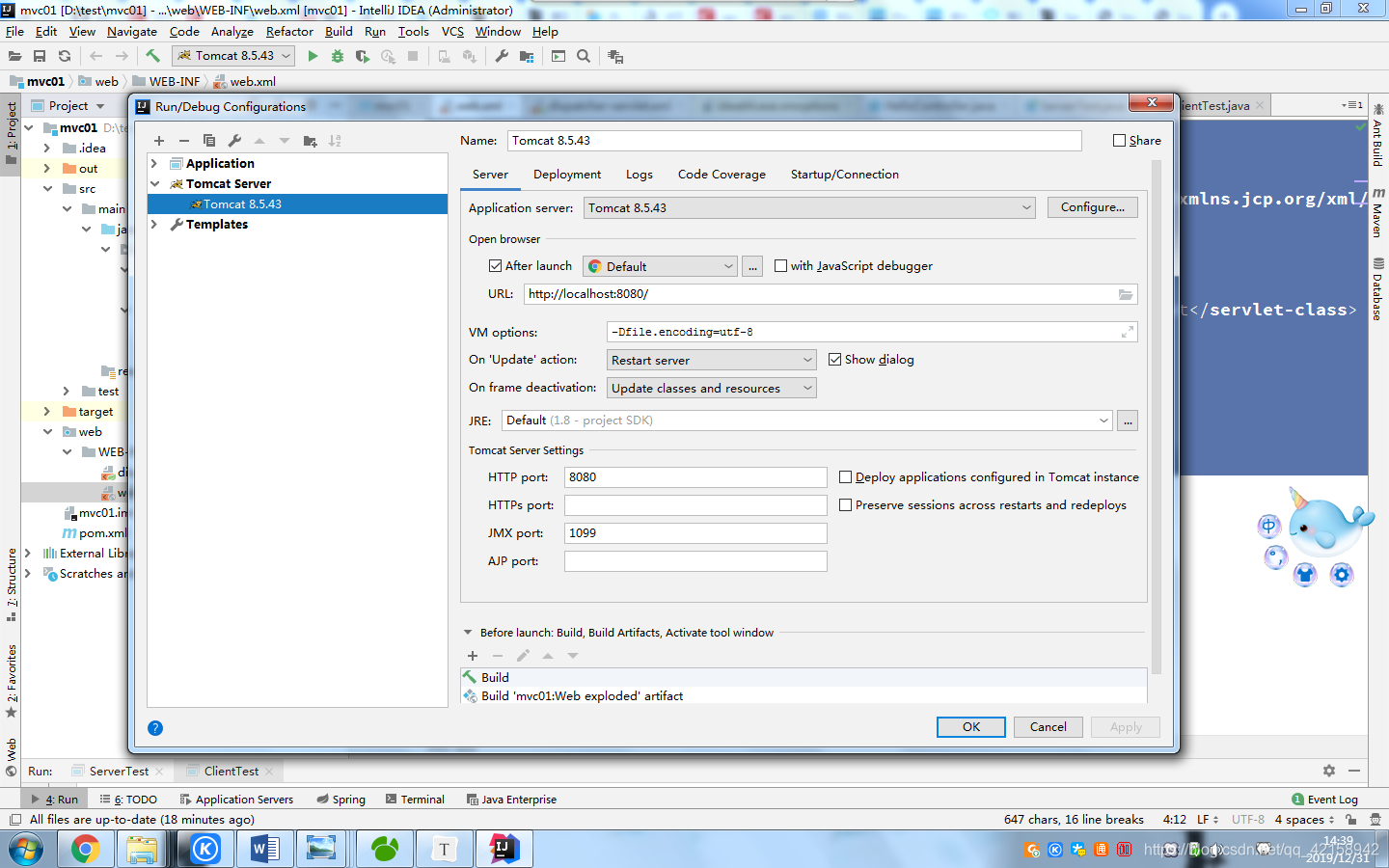The height and width of the screenshot is (868, 1389).
Task: Open Settings wrench icon in main toolbar
Action: pyautogui.click(x=502, y=56)
